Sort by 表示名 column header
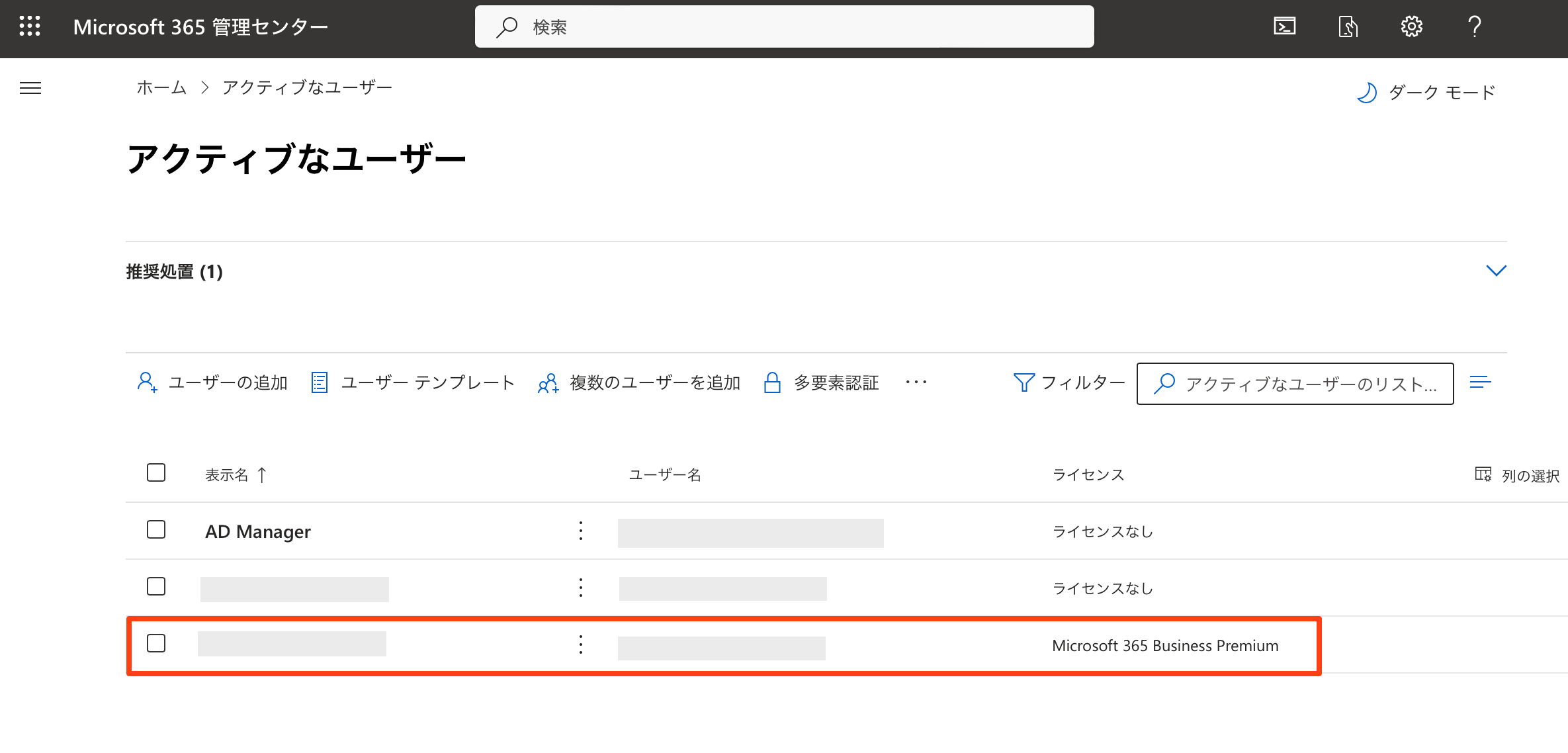The image size is (1568, 753). coord(236,474)
